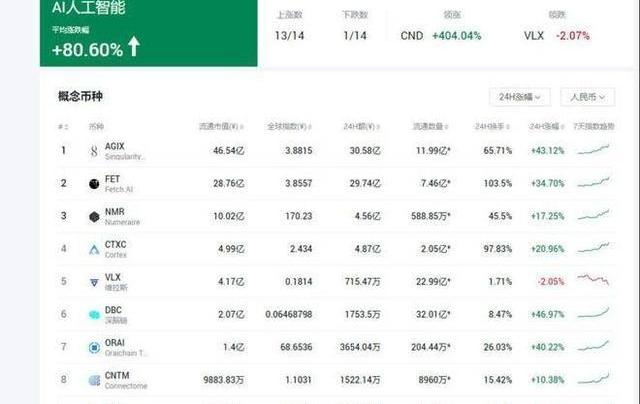This screenshot has height=404, width=640.
Task: Sort by 全球指数 column header
Action: [x=283, y=127]
